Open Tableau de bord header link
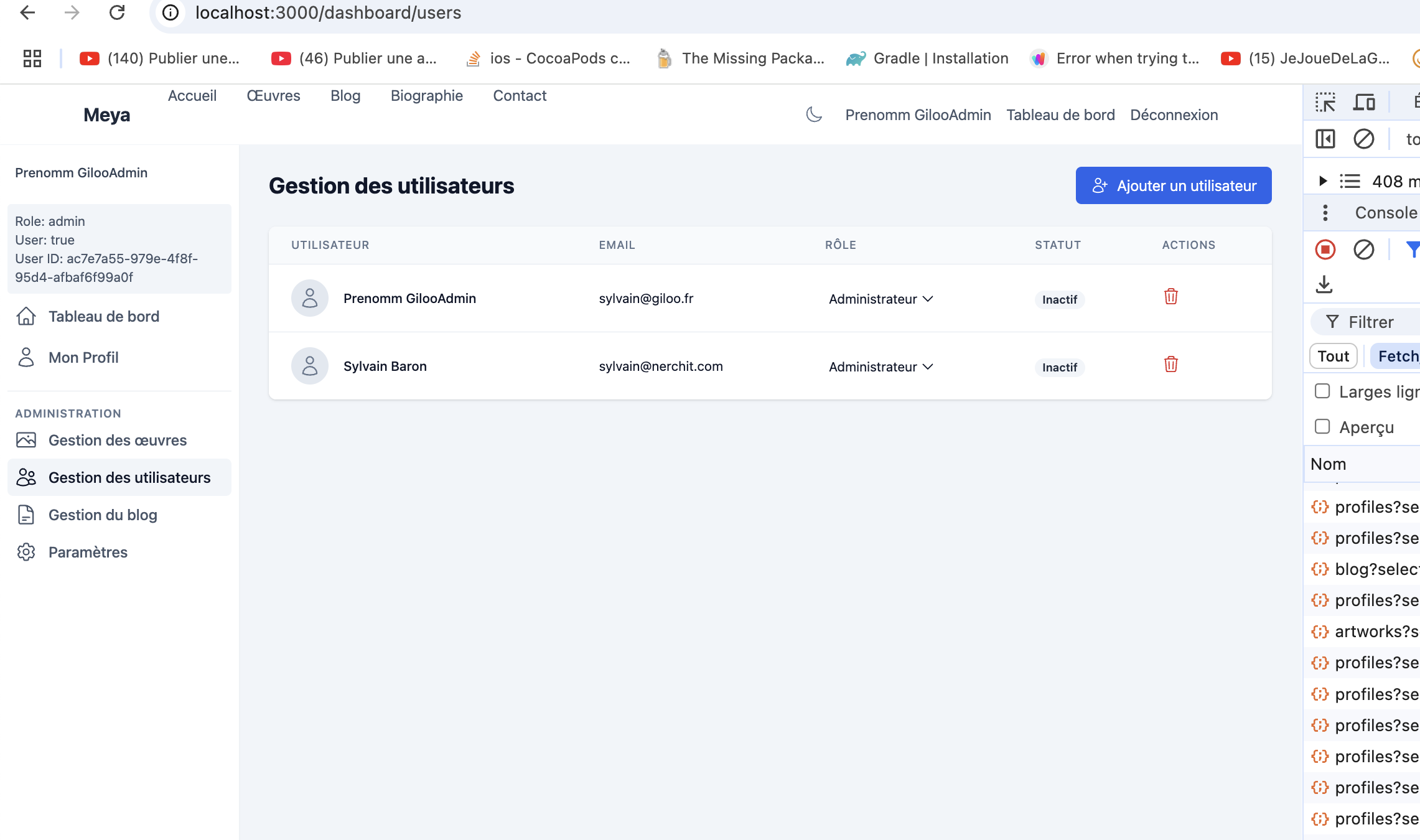Image resolution: width=1420 pixels, height=840 pixels. [1060, 115]
